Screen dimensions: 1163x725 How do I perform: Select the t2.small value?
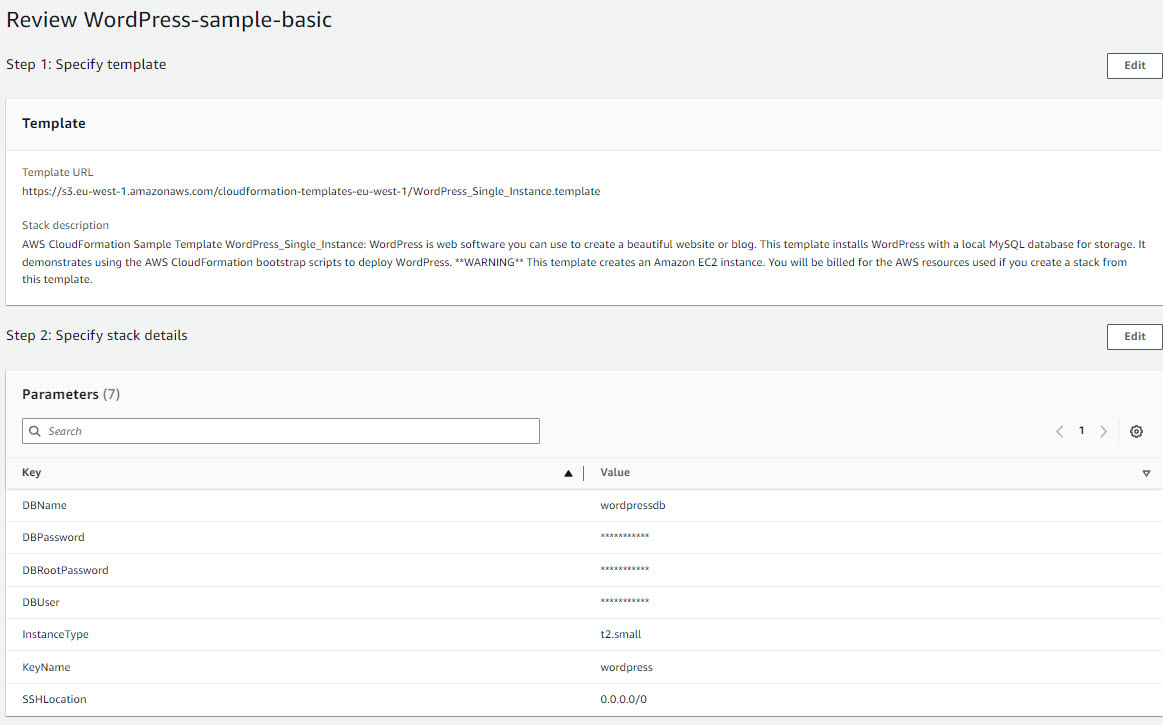tap(621, 634)
